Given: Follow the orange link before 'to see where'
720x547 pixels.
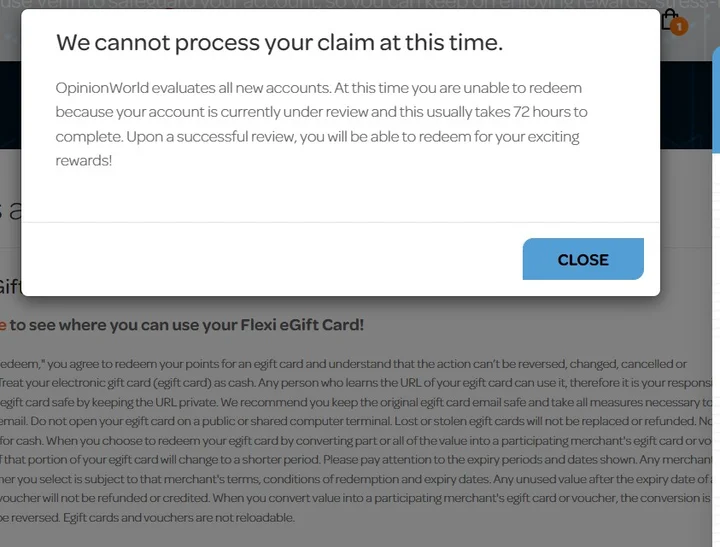Looking at the screenshot, I should (x=3, y=324).
